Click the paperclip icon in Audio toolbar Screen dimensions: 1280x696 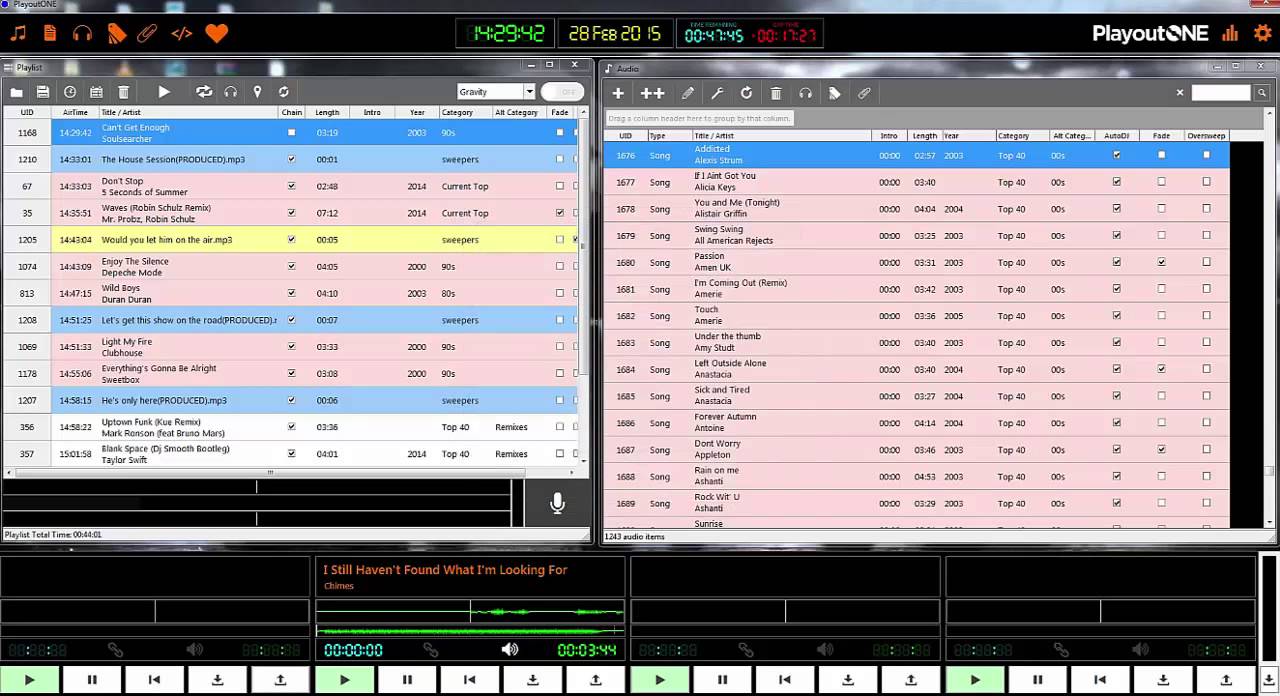[x=864, y=93]
